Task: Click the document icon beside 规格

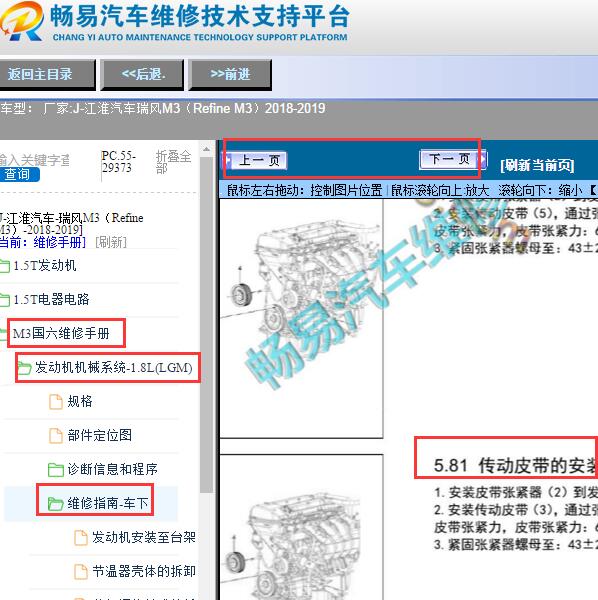Action: pos(56,402)
